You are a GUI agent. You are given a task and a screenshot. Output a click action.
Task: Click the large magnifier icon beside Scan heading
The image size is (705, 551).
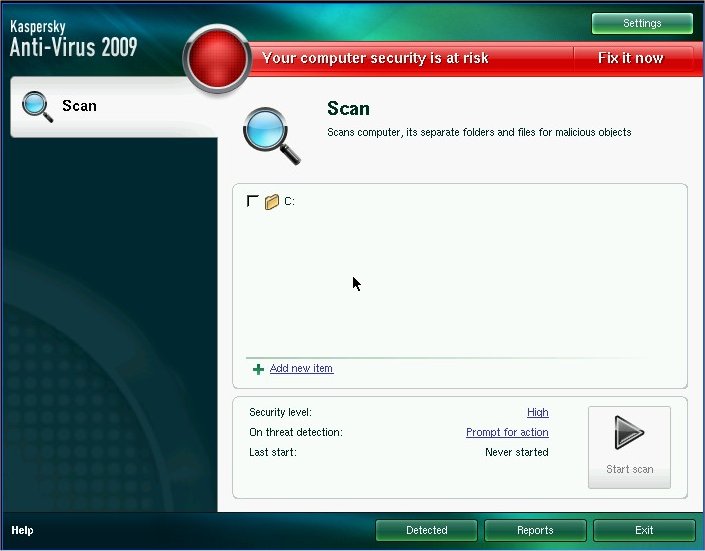[x=271, y=135]
